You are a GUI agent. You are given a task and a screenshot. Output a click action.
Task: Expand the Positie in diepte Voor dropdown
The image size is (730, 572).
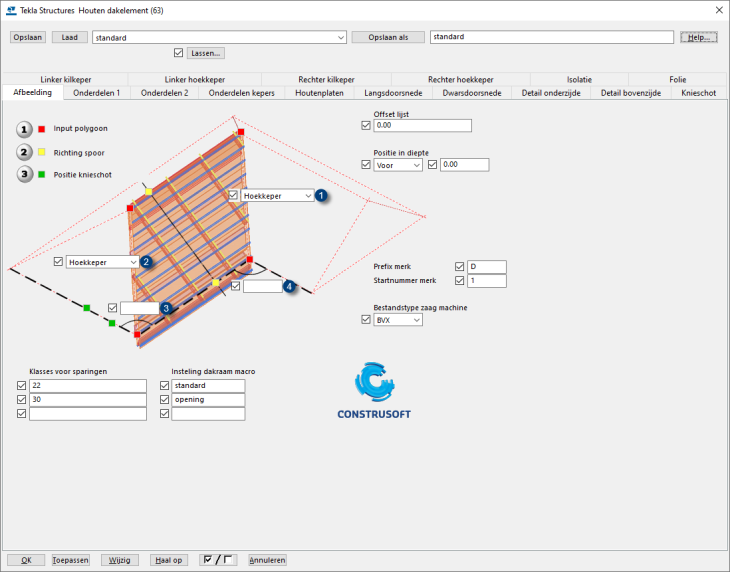click(397, 164)
